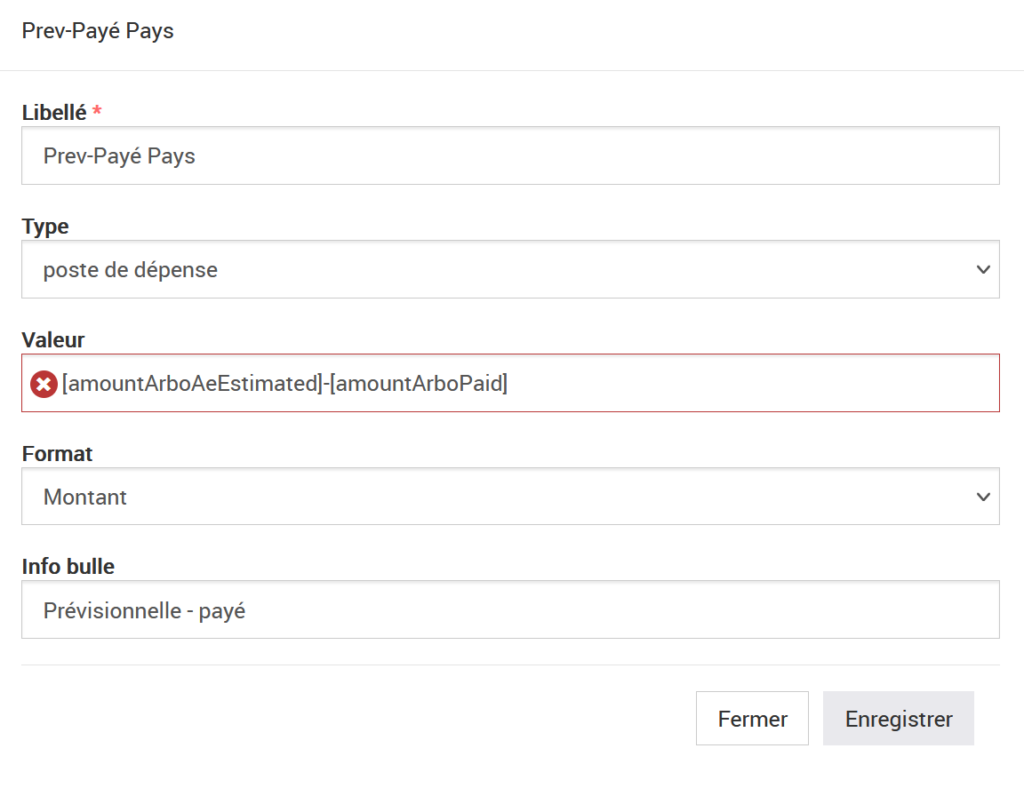Click the dialog title 'Prev-Payé Pays'

pyautogui.click(x=98, y=32)
